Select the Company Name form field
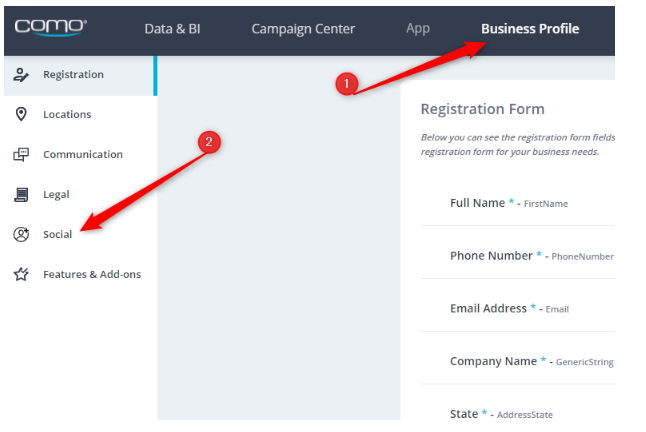646x432 pixels. point(517,361)
